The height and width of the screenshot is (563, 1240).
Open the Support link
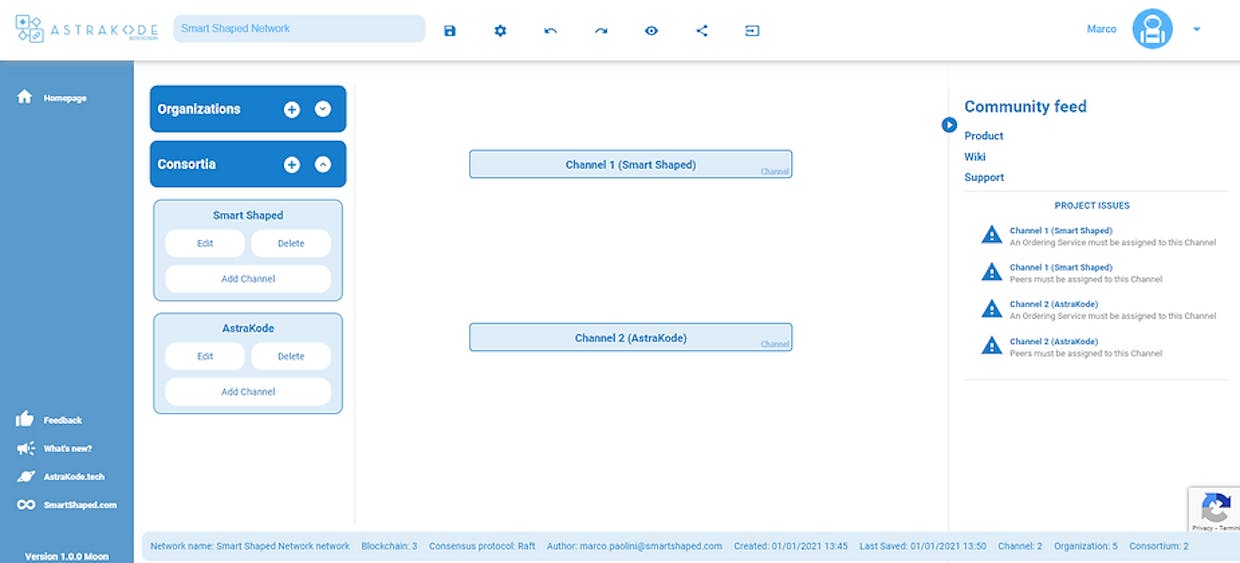pyautogui.click(x=984, y=178)
